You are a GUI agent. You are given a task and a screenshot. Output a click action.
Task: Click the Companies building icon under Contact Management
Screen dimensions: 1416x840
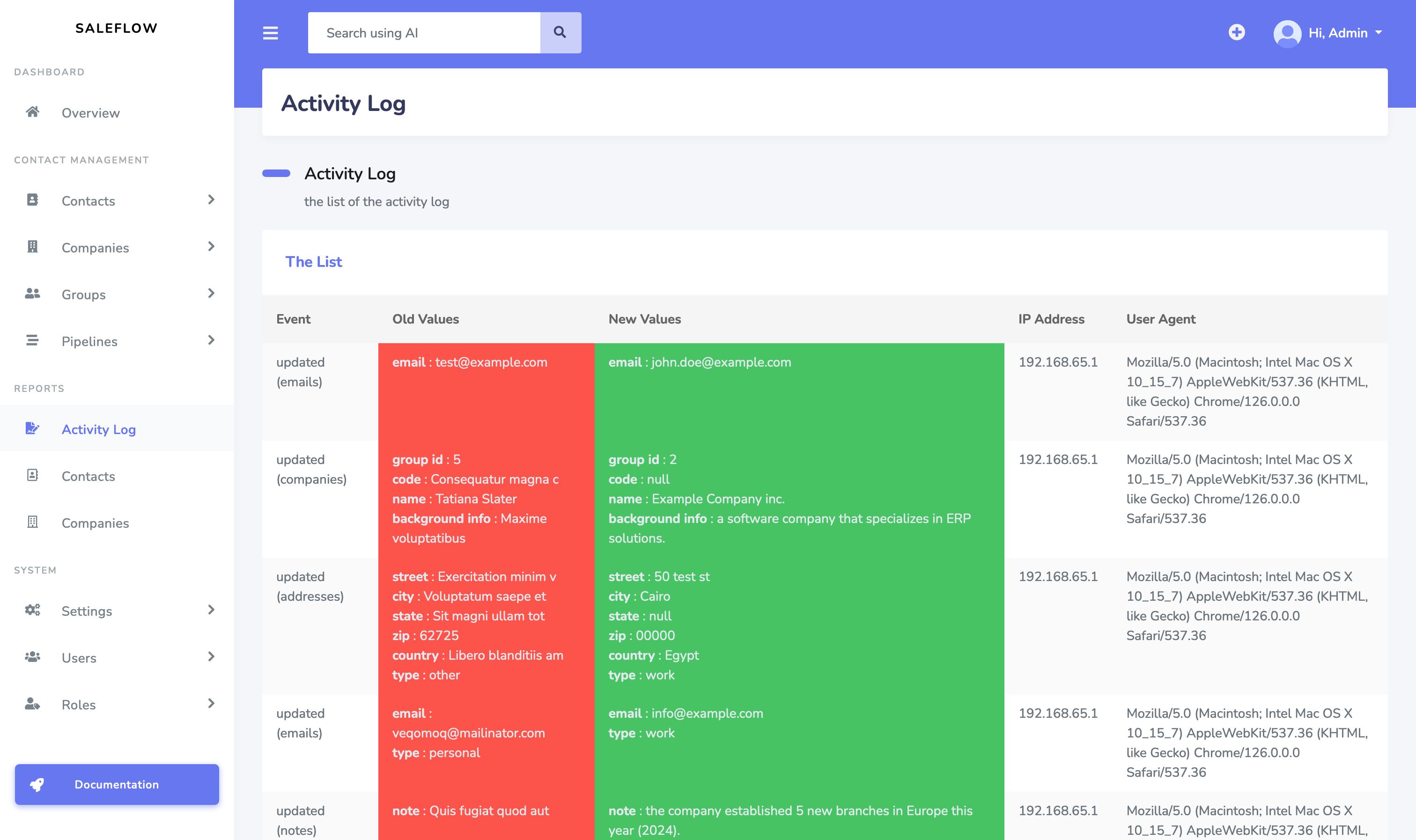32,247
